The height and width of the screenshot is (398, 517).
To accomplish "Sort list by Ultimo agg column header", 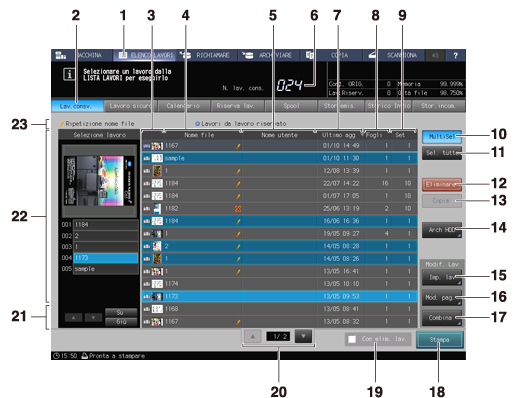I will (x=340, y=135).
